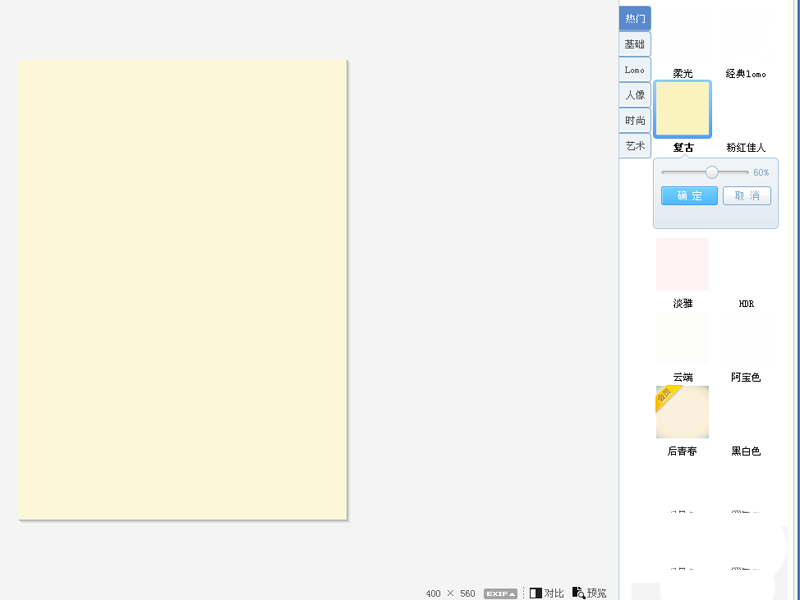This screenshot has width=800, height=600.
Task: Select the 粉红佳人 filter label
Action: 746,147
